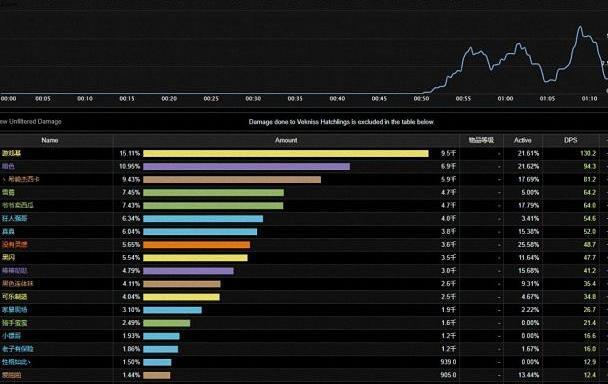Click the highest peak of the damage graph
Viewport: 608px width, 384px height.
pos(580,26)
